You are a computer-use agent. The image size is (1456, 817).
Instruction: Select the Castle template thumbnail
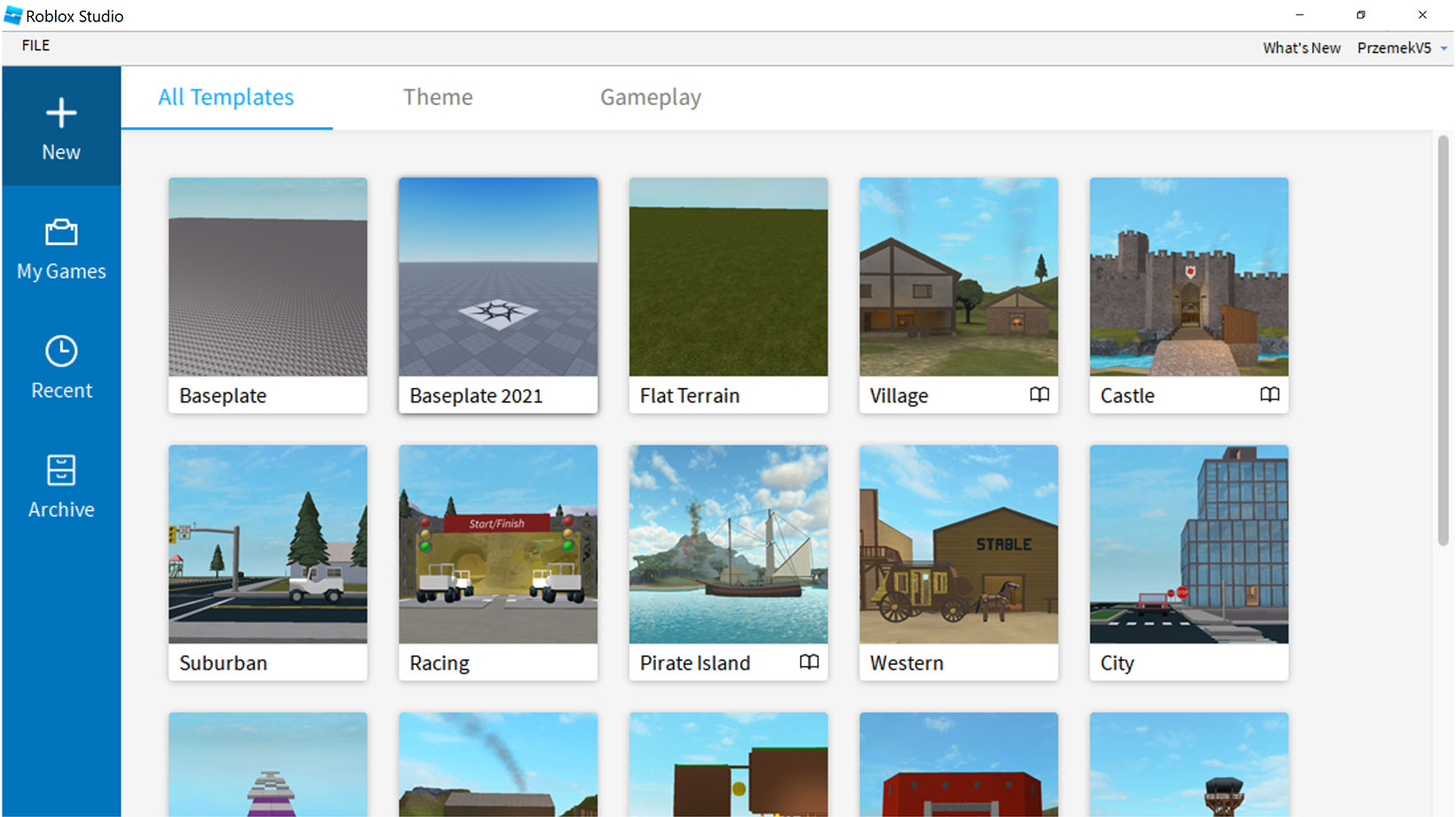[1189, 276]
